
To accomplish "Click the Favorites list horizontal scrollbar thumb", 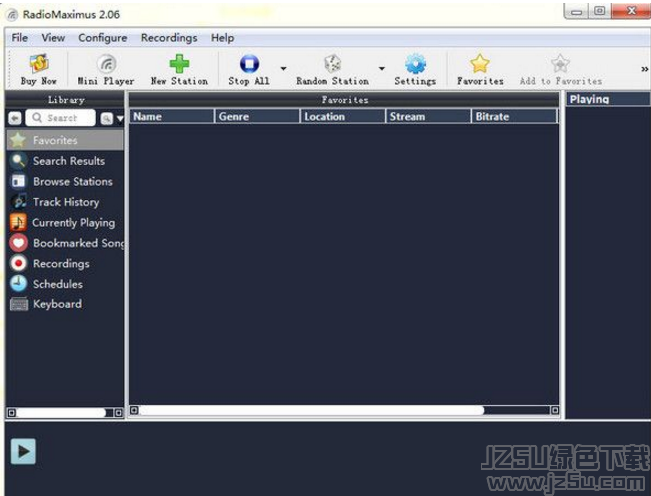I will [312, 410].
